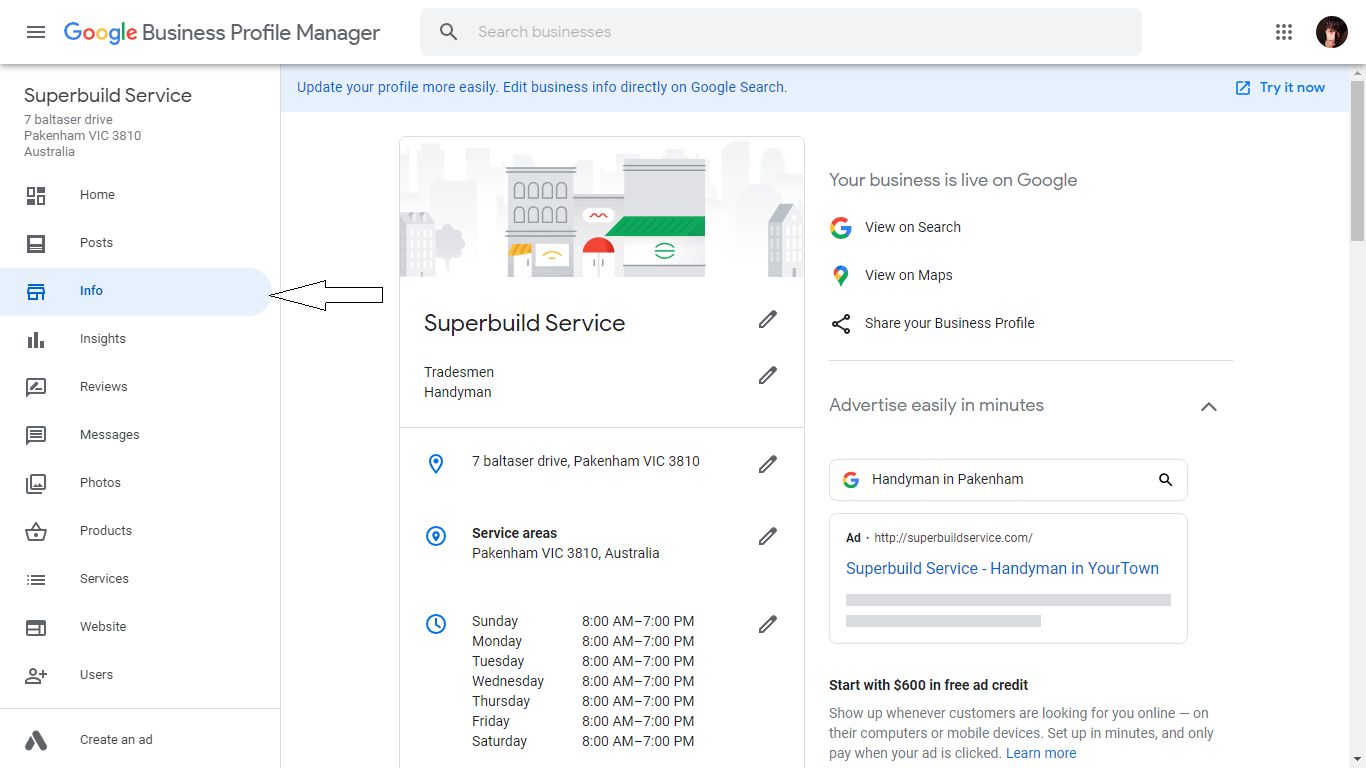Share your Business Profile

[949, 323]
